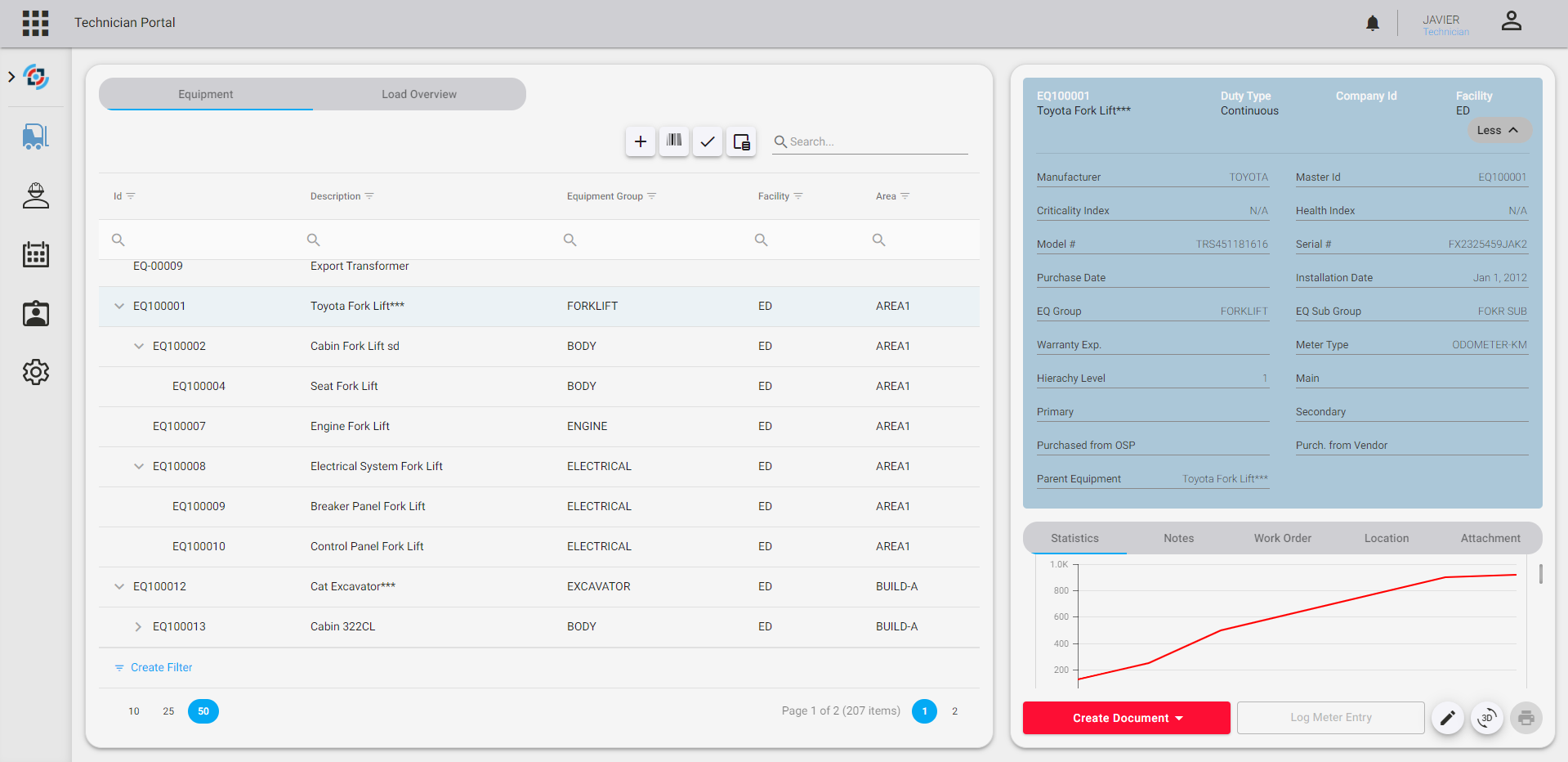Viewport: 1568px width, 762px height.
Task: Open the Settings gear in the sidebar
Action: pos(35,372)
